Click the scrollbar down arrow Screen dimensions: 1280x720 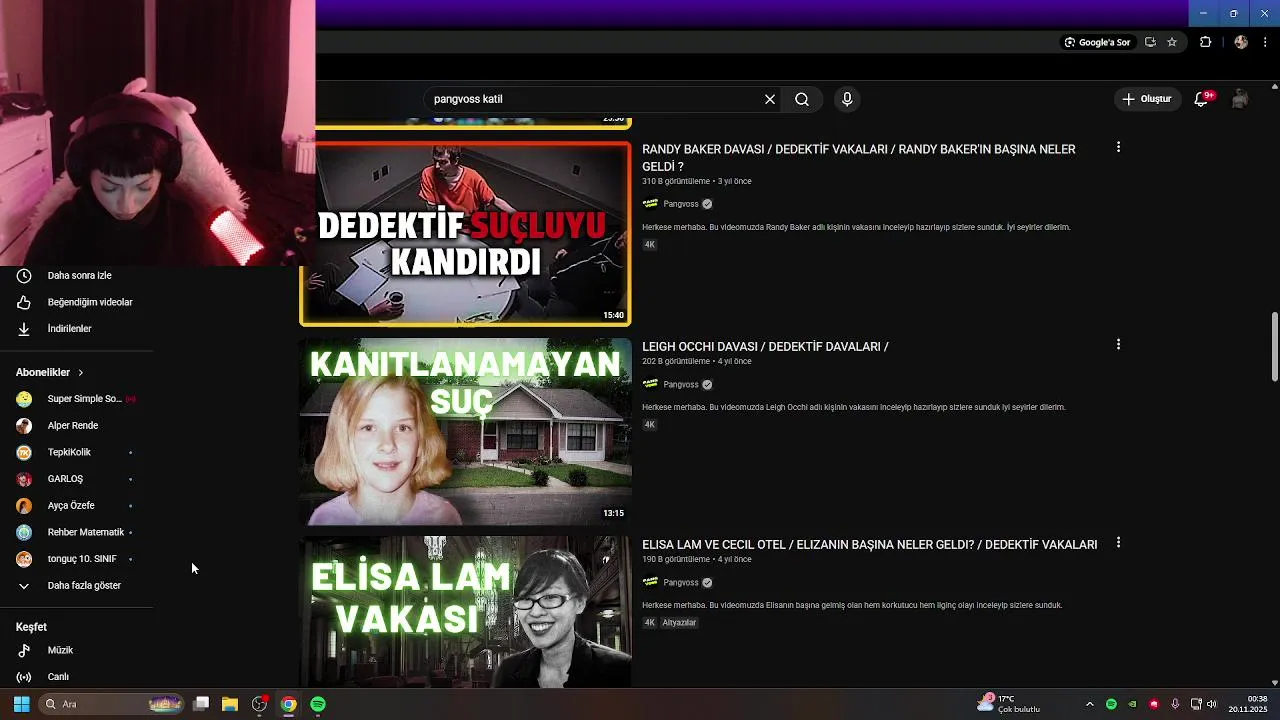1274,682
